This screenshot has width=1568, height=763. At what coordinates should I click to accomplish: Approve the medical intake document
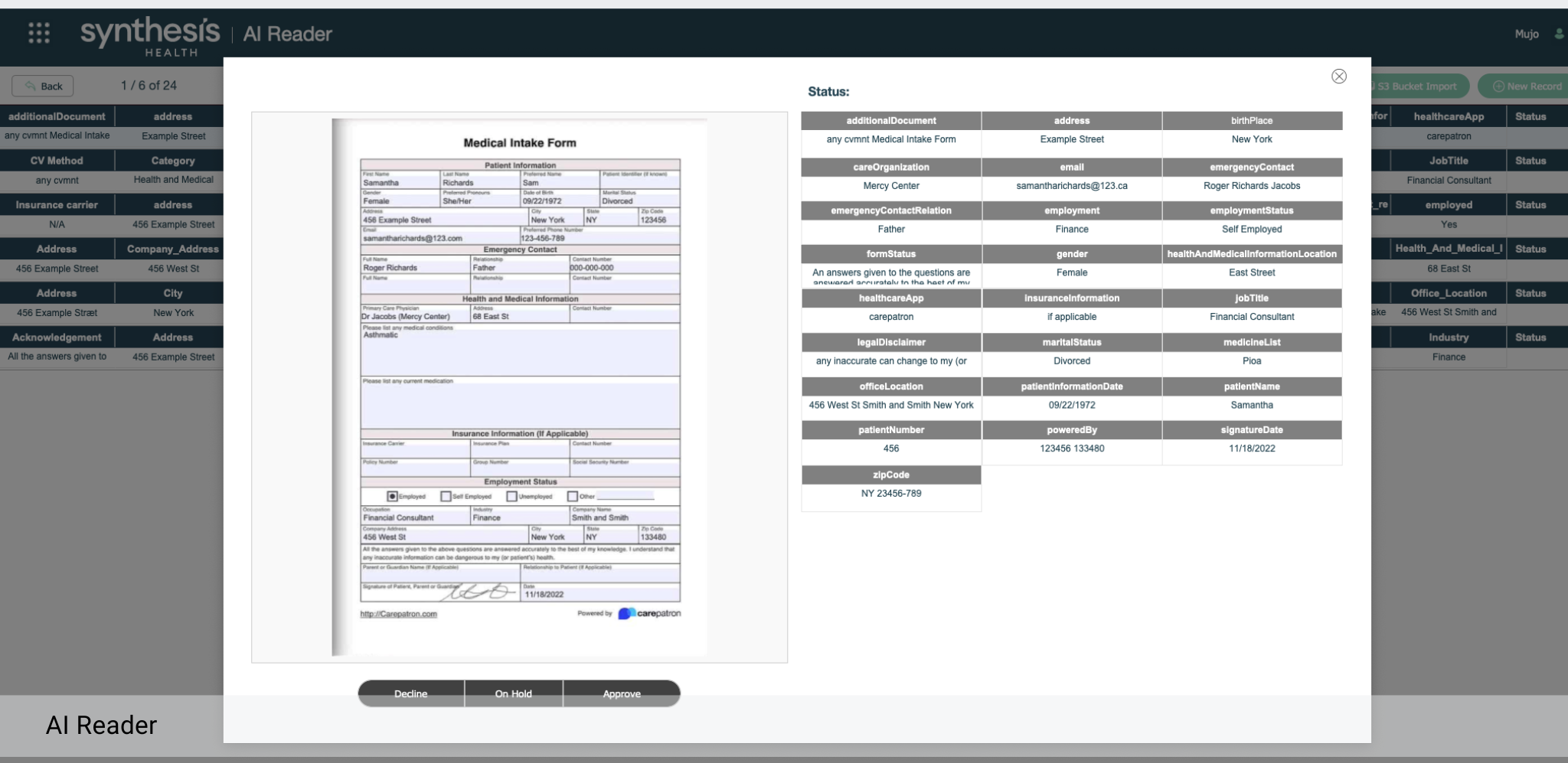(x=622, y=693)
